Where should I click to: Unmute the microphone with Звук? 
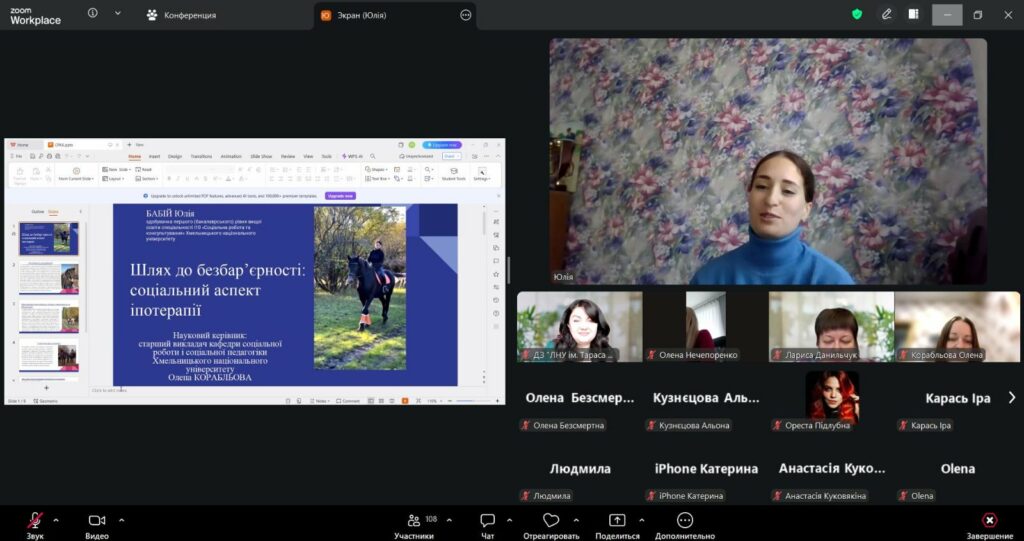[35, 526]
